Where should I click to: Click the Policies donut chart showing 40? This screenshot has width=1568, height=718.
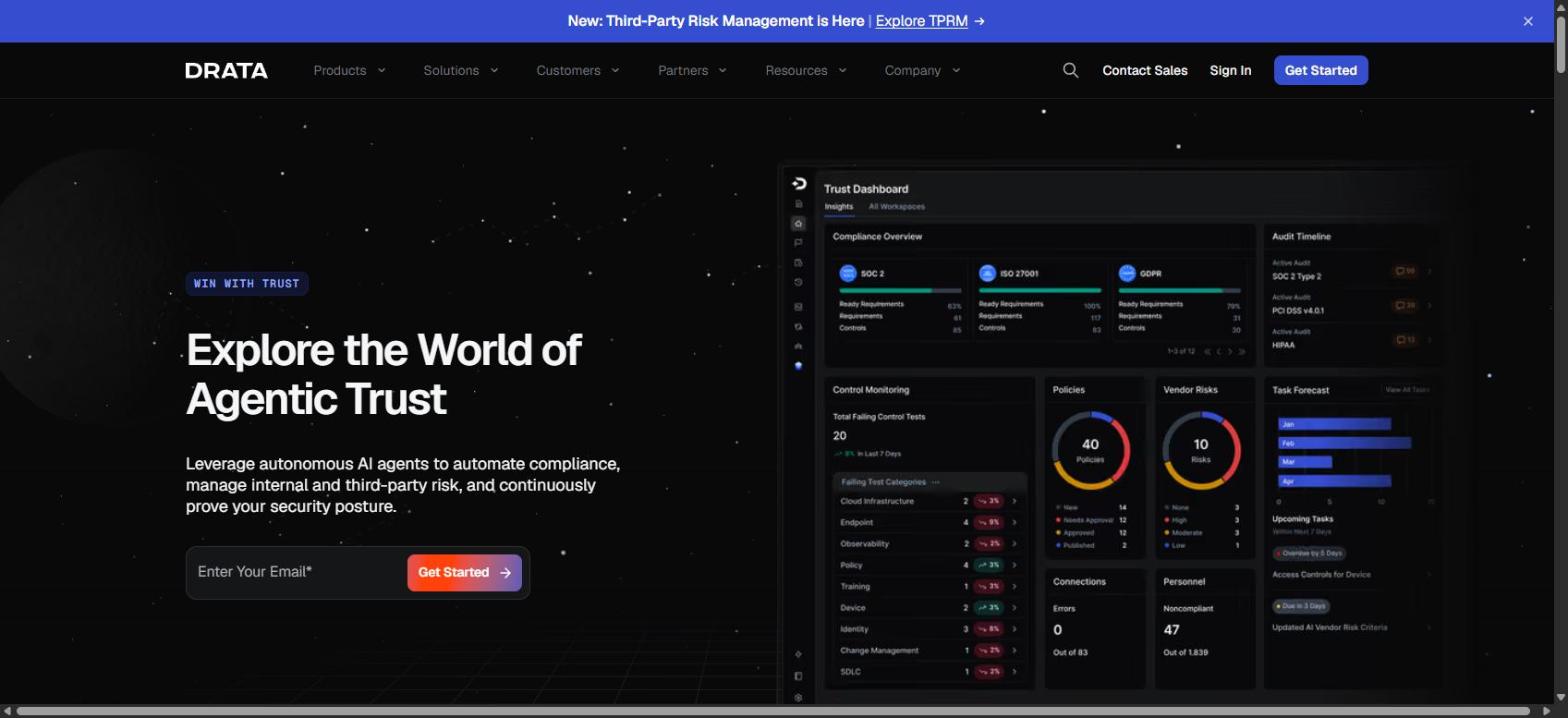click(1090, 450)
